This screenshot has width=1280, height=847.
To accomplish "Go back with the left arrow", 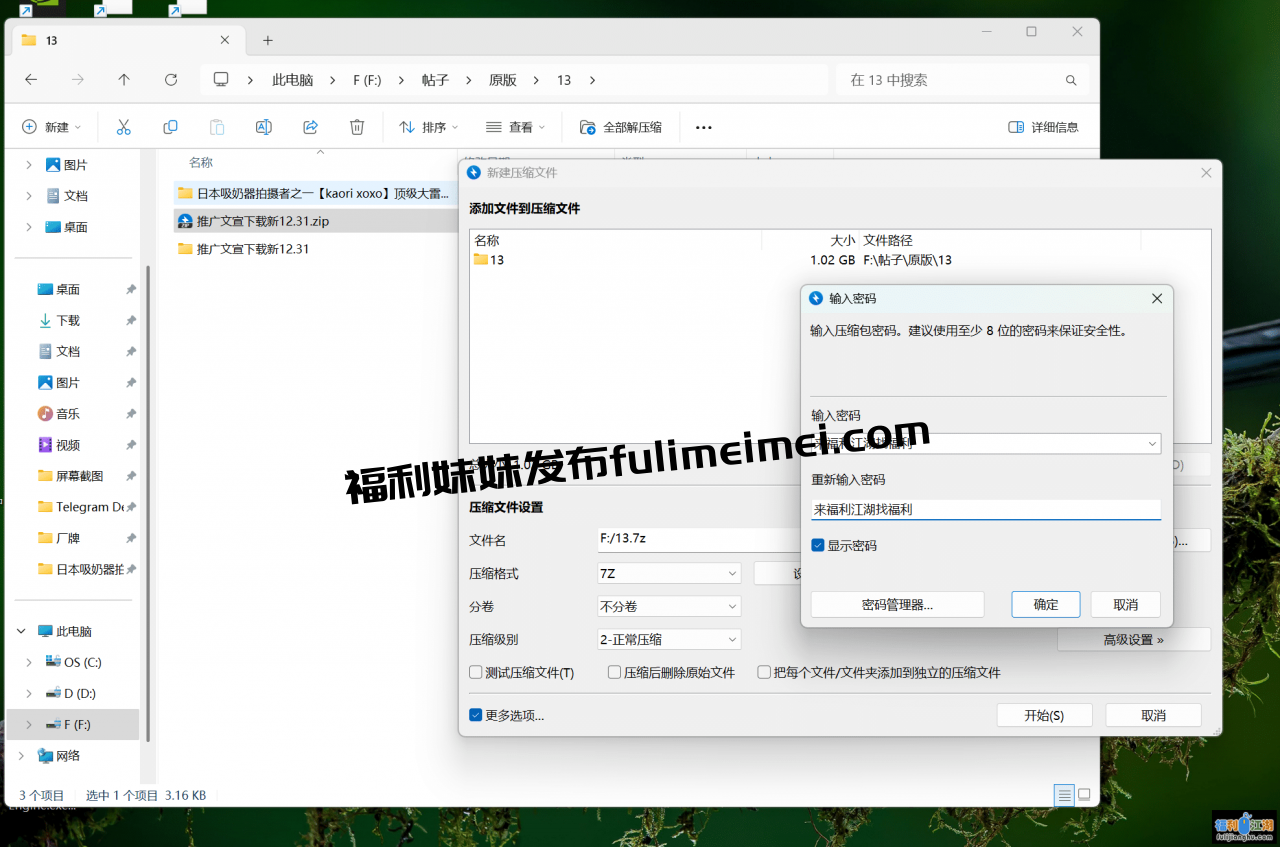I will tap(31, 80).
